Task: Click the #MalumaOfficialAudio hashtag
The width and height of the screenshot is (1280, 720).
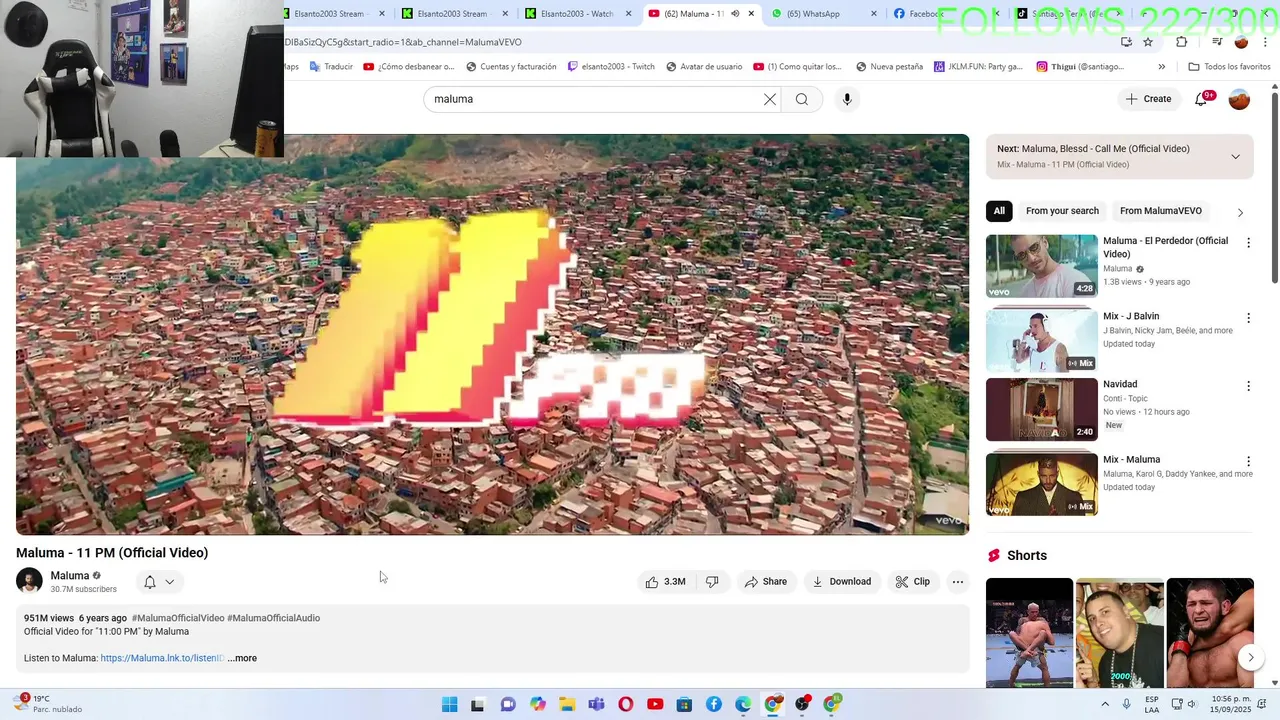Action: [273, 618]
